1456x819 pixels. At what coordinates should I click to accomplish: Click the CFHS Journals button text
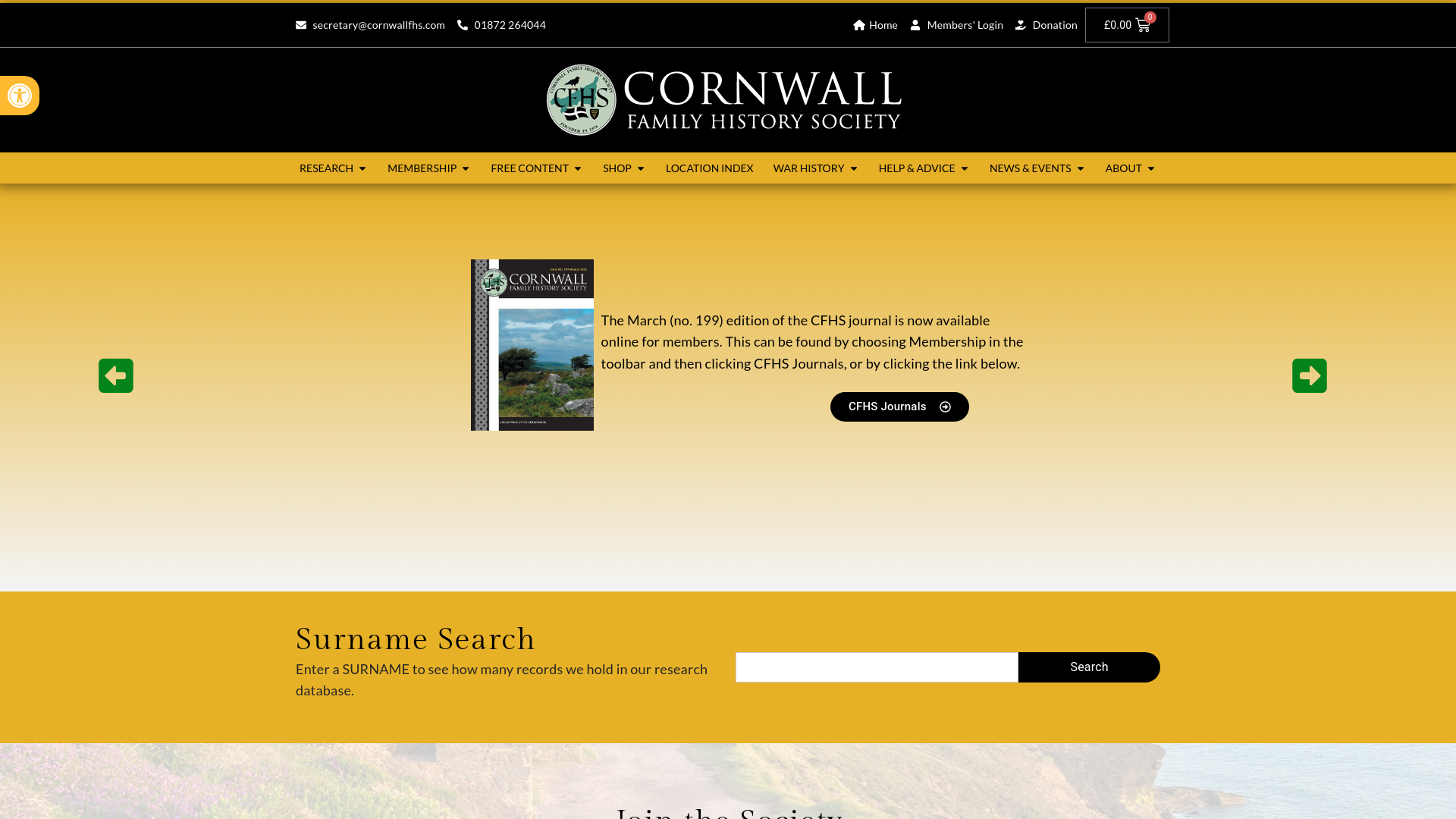pos(887,406)
